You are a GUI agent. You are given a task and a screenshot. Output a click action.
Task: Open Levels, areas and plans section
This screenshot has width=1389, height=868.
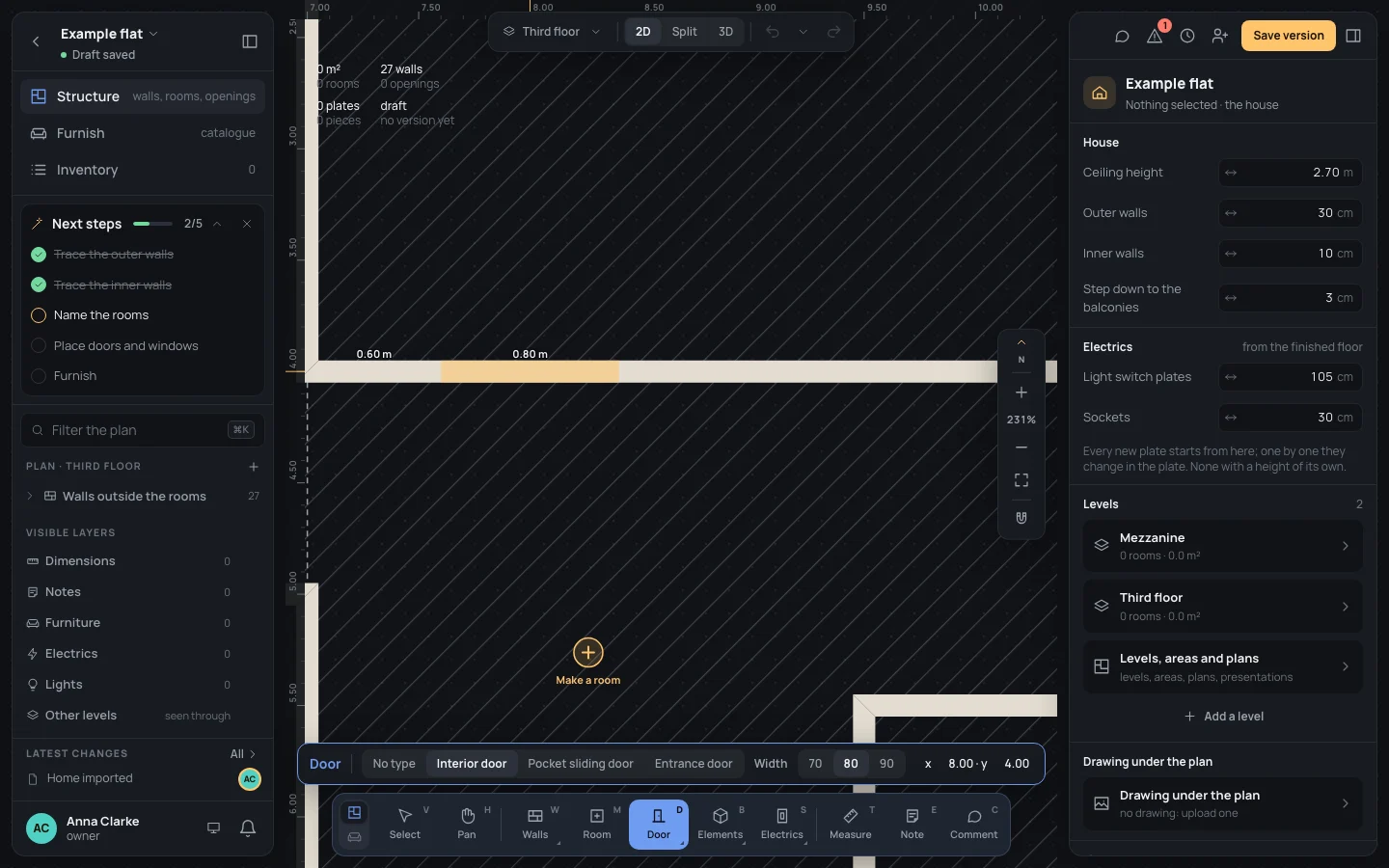click(1223, 667)
